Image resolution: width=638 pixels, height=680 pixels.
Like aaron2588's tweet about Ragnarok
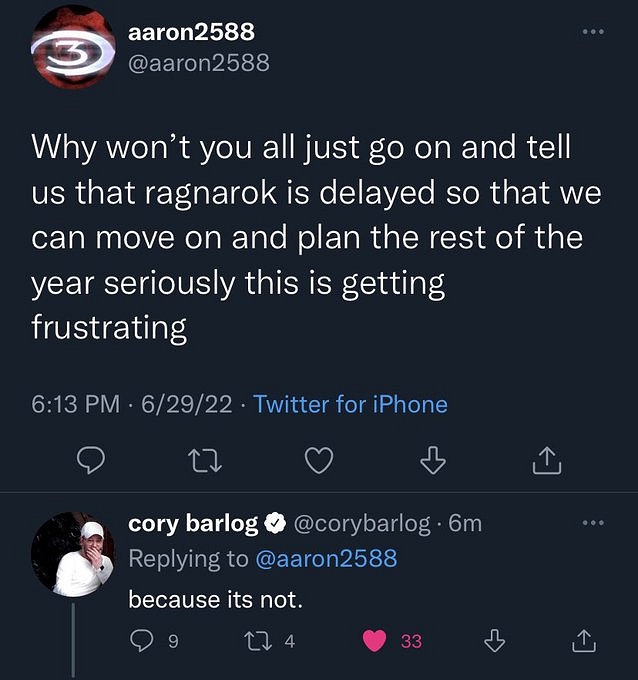(318, 460)
